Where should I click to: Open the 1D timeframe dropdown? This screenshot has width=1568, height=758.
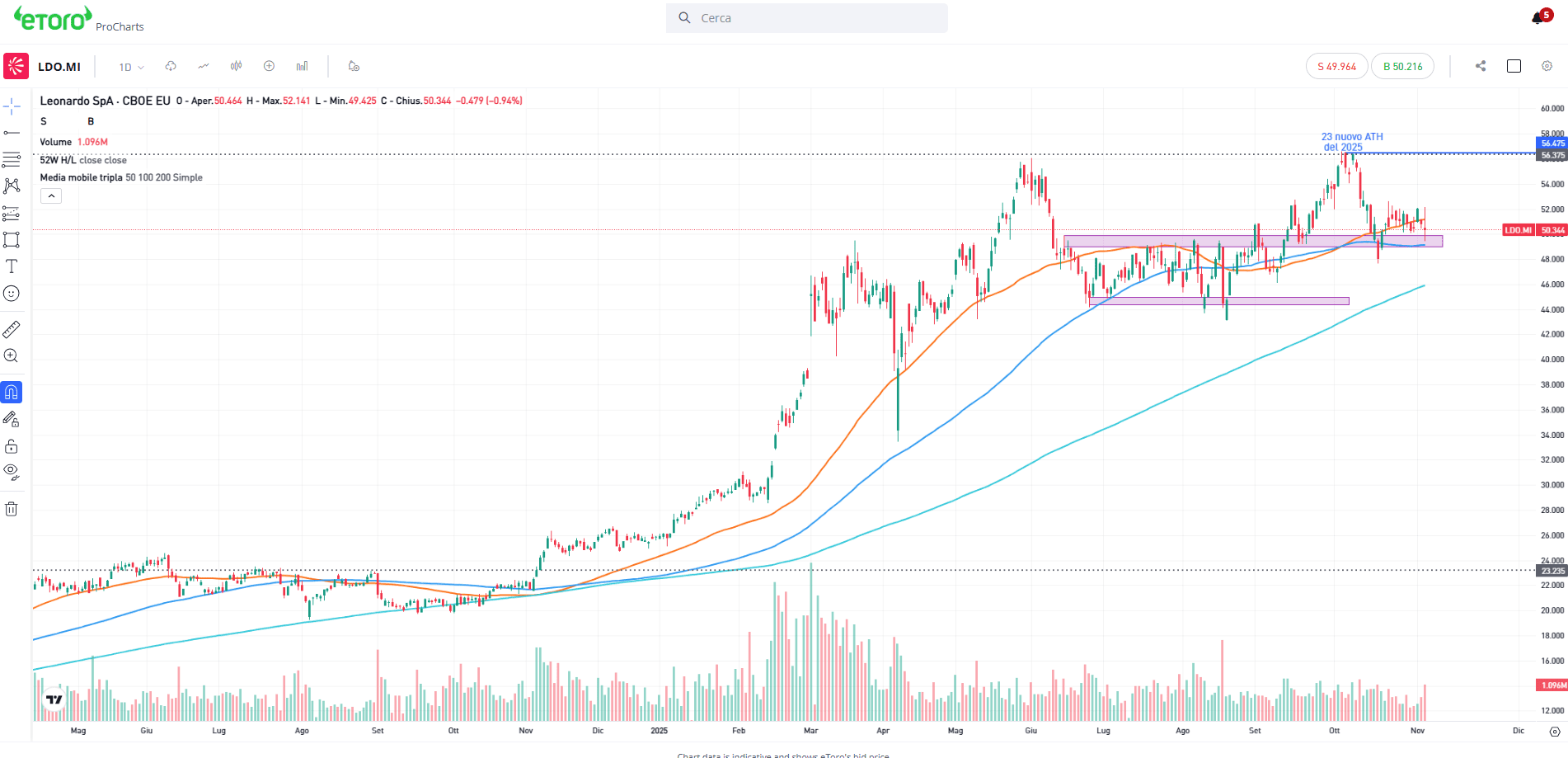[x=131, y=67]
